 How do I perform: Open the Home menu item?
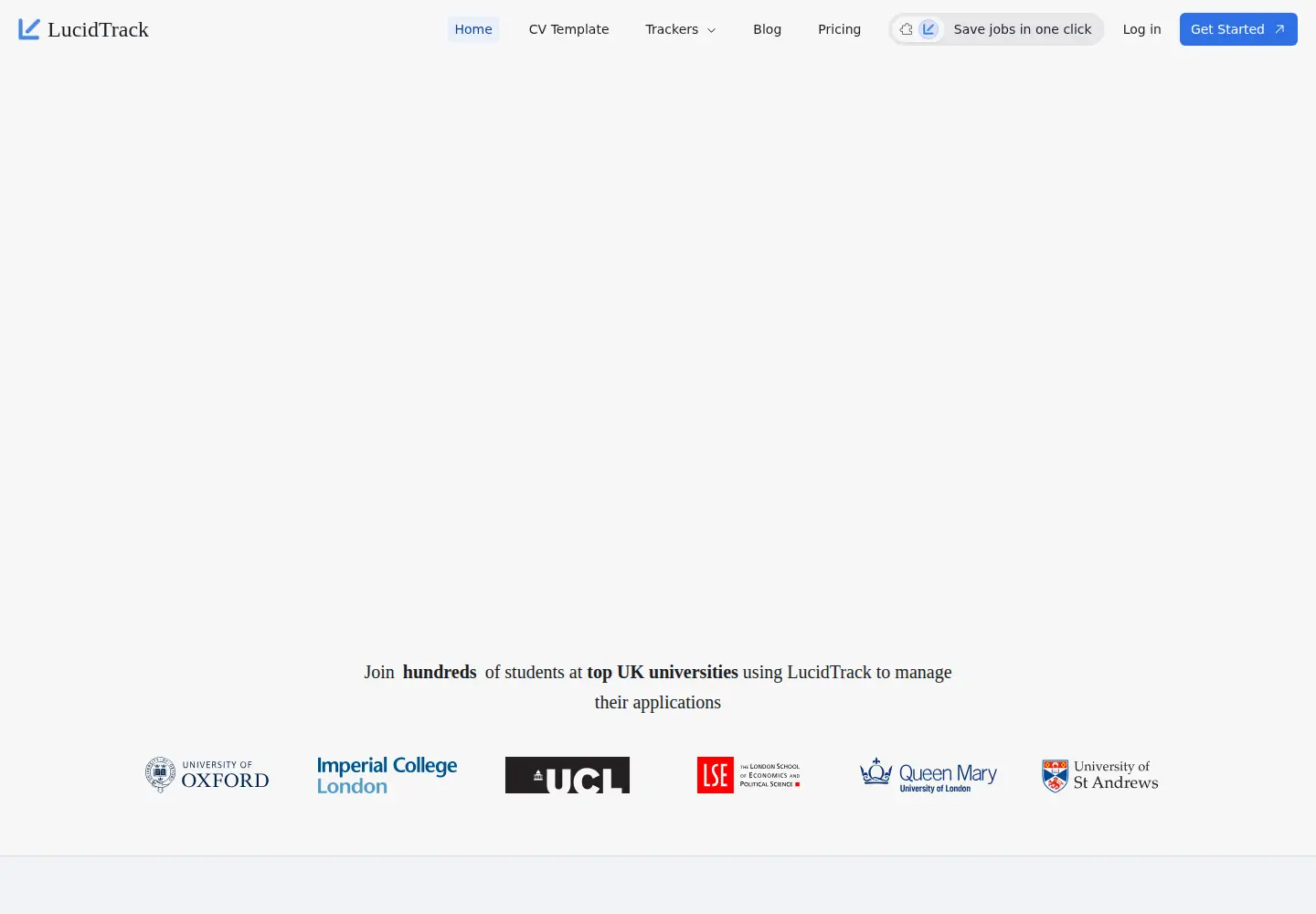pos(473,29)
